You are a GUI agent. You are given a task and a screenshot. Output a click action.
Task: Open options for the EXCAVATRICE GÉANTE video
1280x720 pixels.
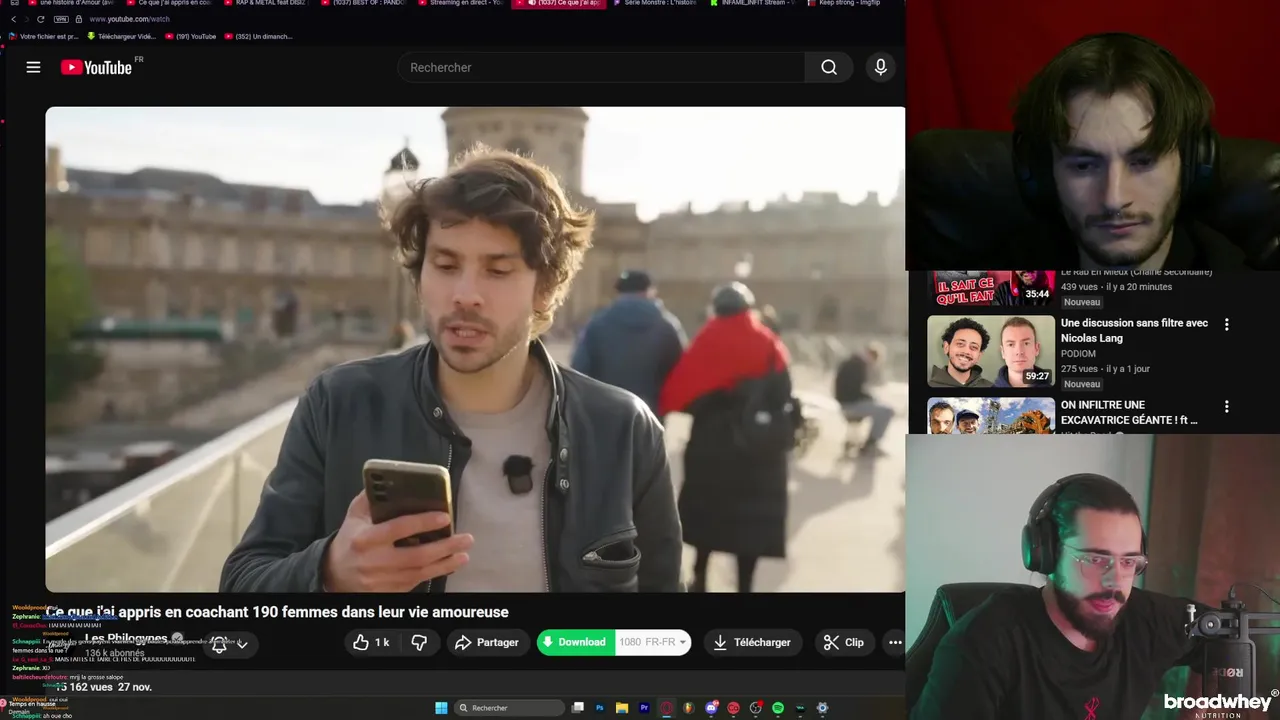[x=1226, y=406]
